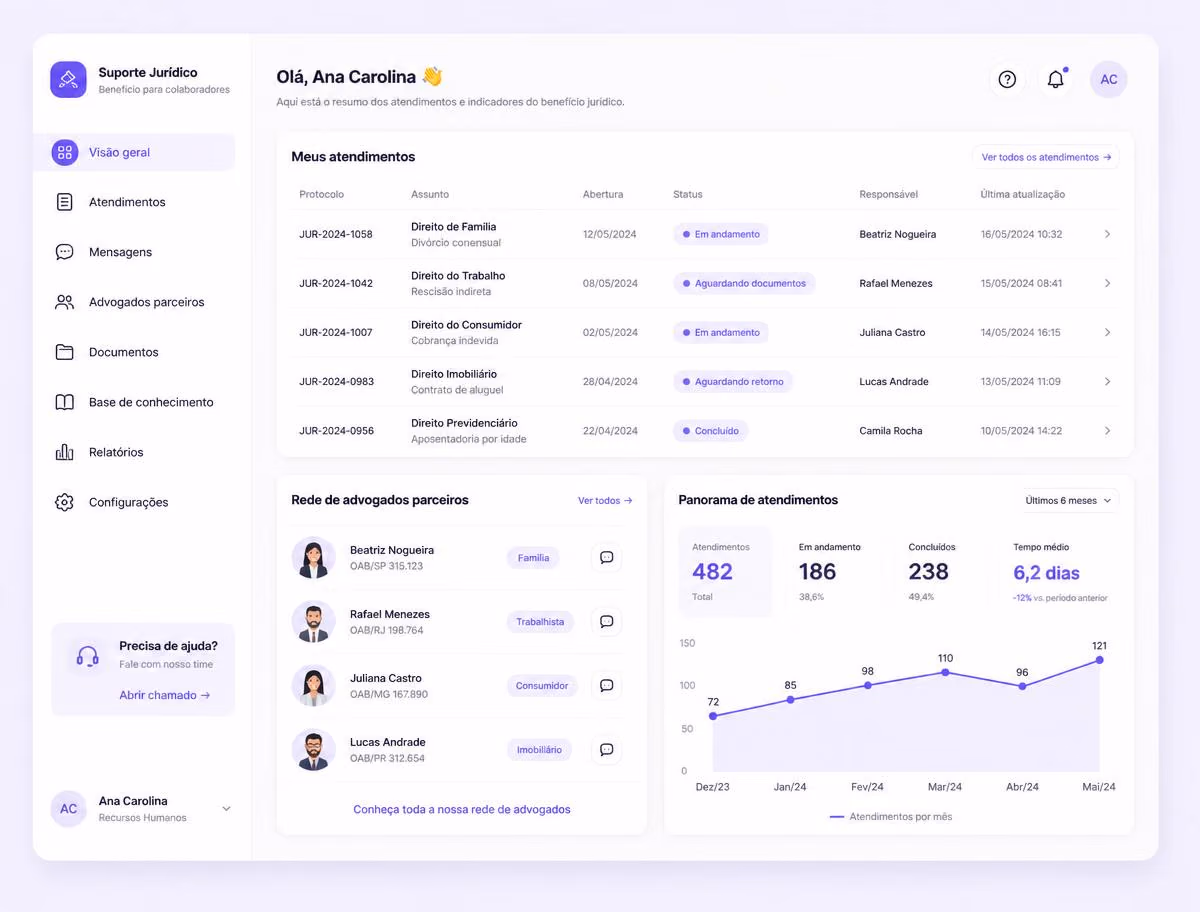Click Abrir chamado link
The width and height of the screenshot is (1200, 912).
click(165, 695)
